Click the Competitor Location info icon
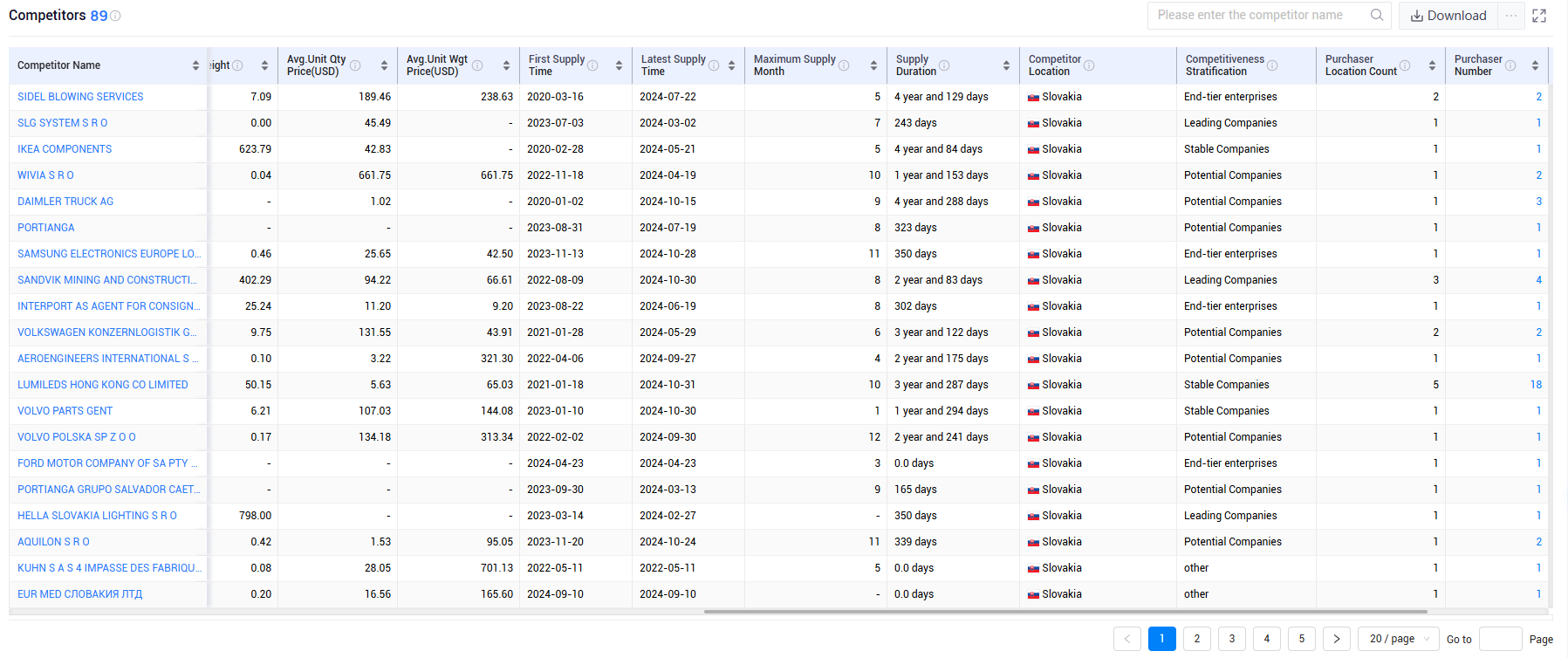 point(1089,65)
